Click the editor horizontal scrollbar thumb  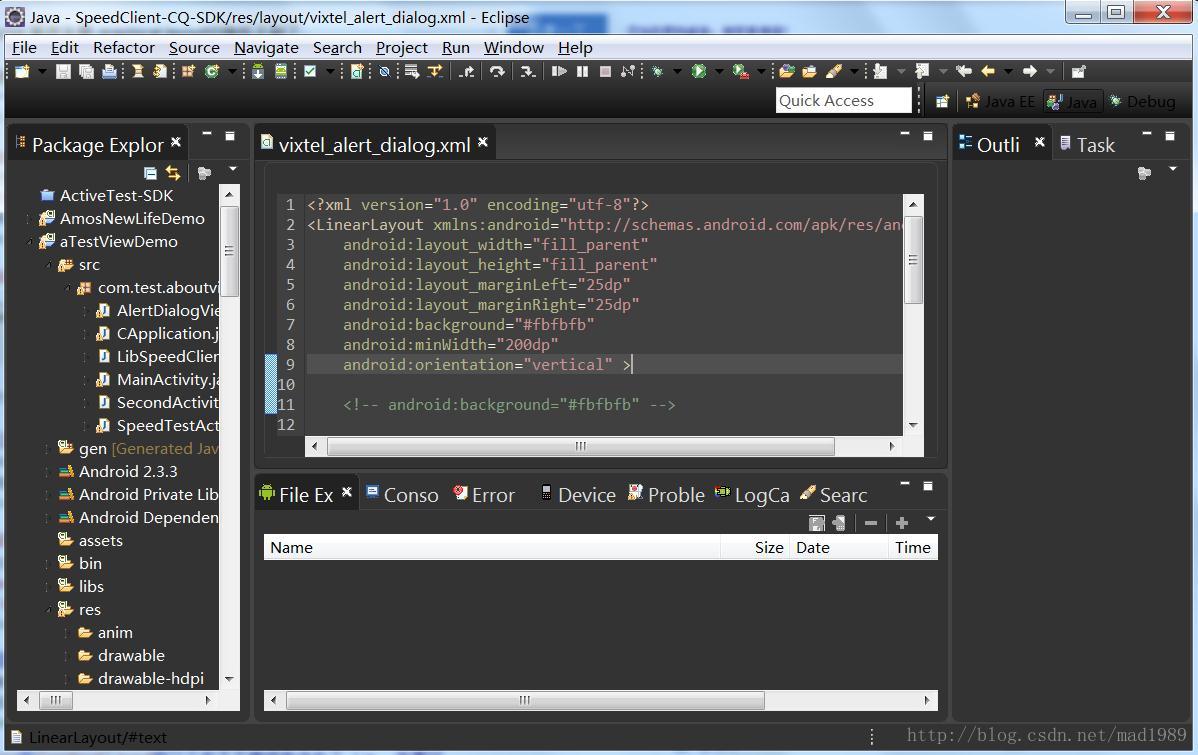(581, 446)
